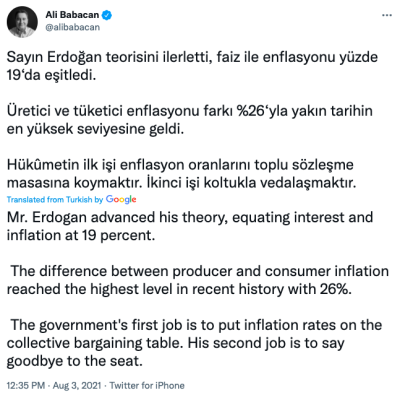Click the Aug 3, 2021 date
The width and height of the screenshot is (400, 398).
coord(77,385)
